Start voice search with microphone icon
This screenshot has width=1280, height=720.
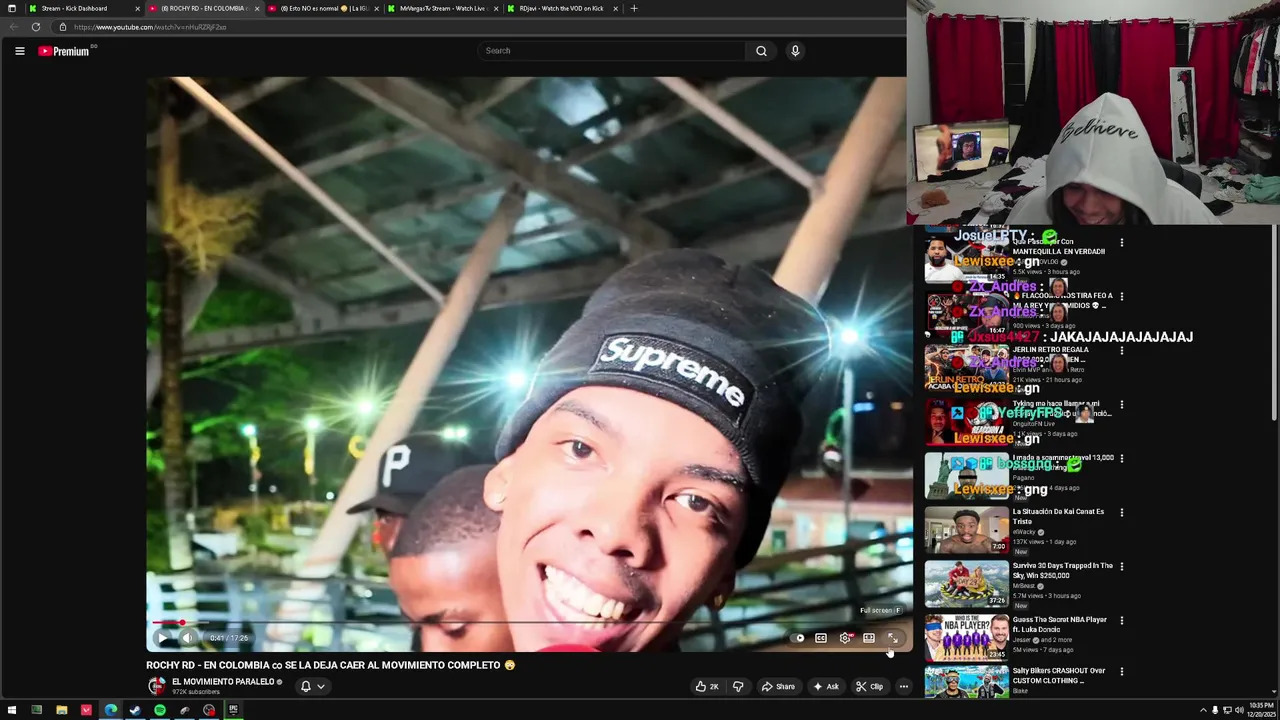pyautogui.click(x=795, y=51)
